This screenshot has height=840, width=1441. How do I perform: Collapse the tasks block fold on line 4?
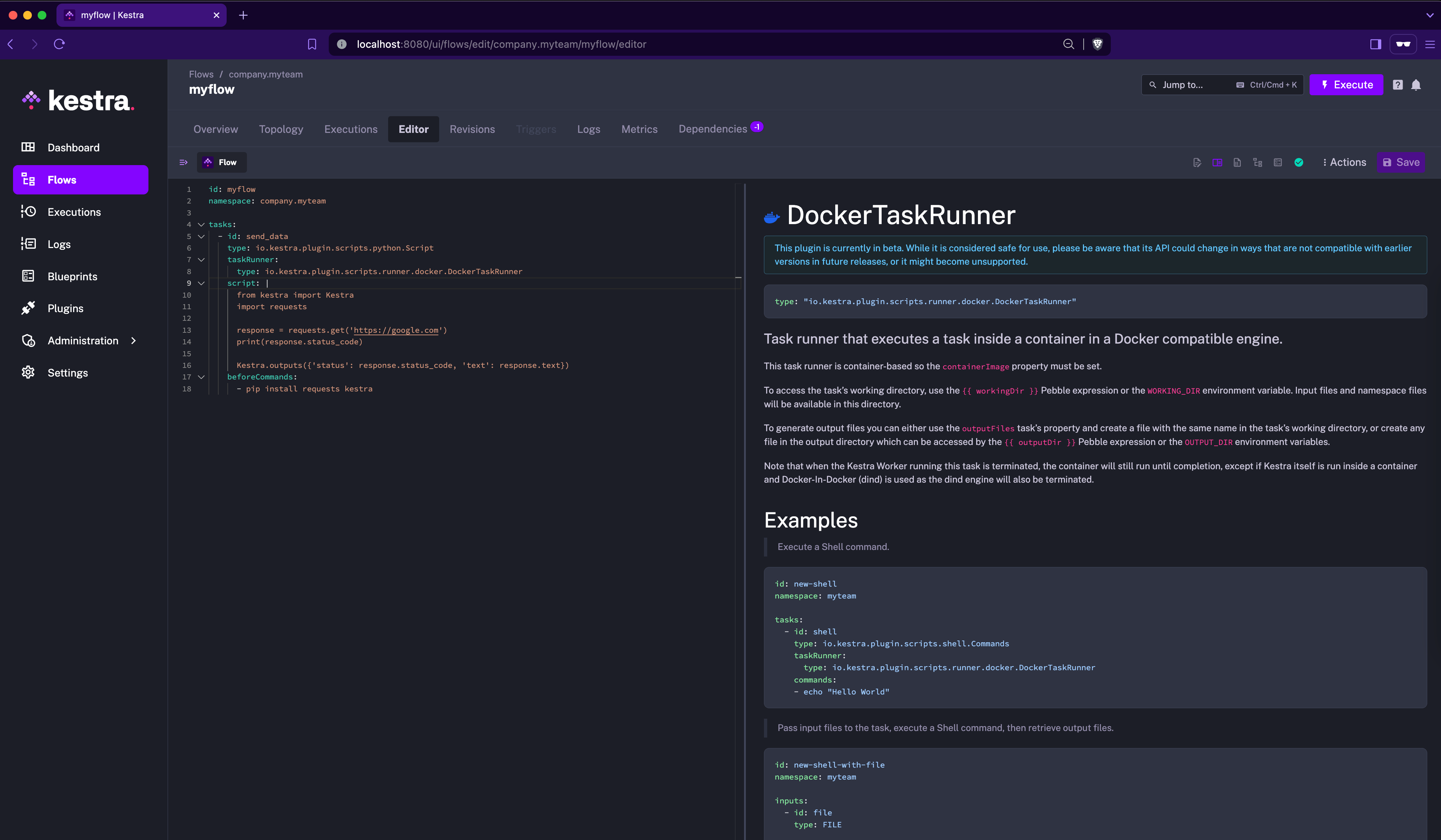201,224
